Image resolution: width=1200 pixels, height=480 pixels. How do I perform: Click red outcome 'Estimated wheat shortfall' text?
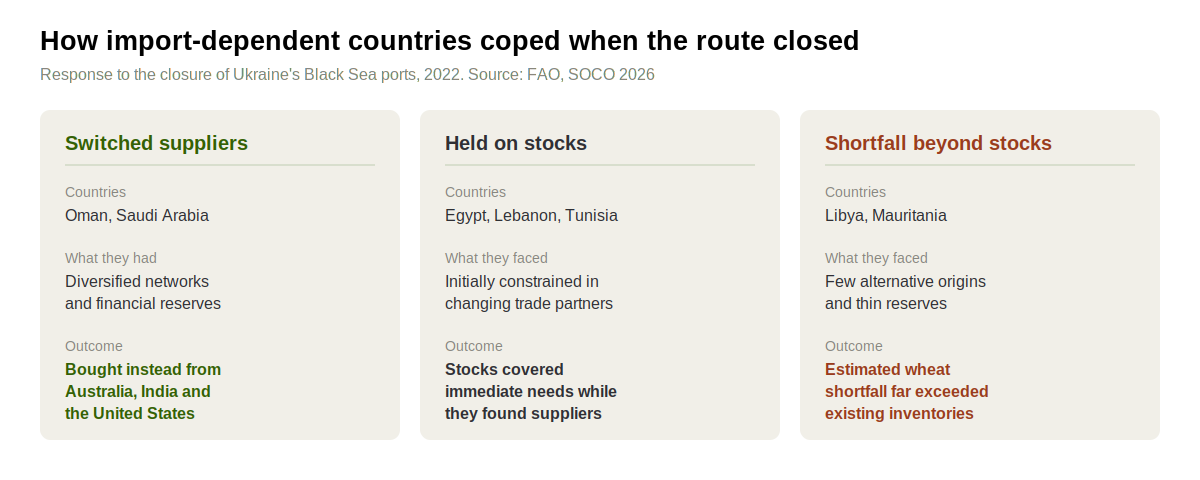click(x=906, y=392)
